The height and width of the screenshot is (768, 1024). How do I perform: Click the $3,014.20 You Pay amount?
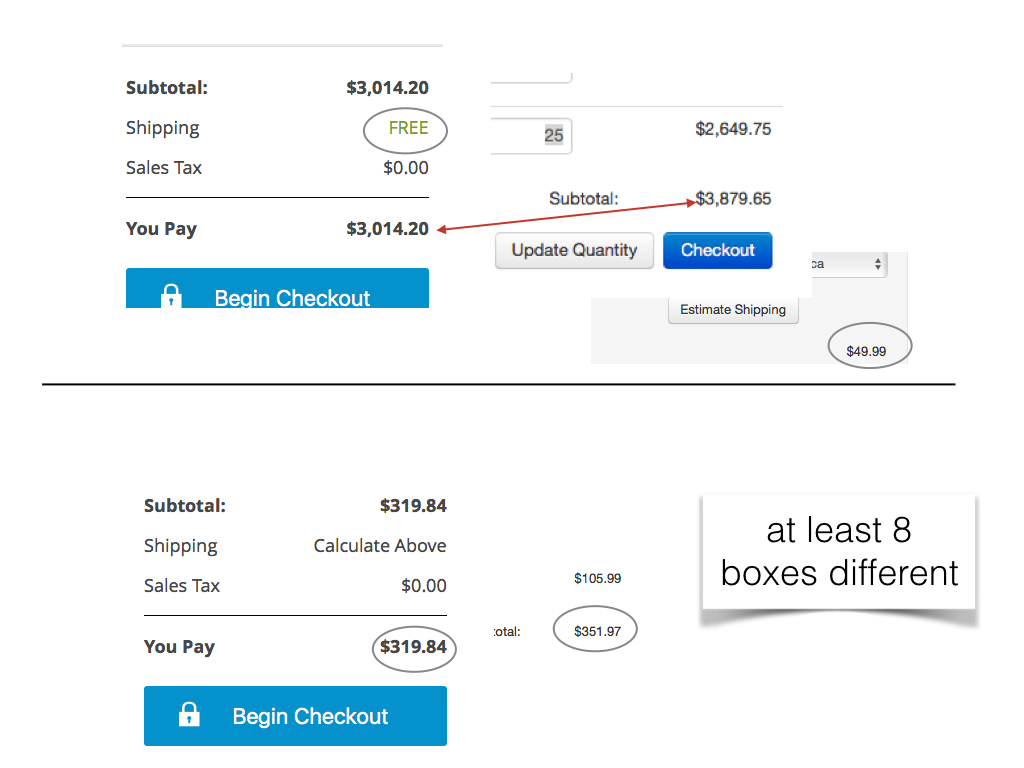point(387,229)
